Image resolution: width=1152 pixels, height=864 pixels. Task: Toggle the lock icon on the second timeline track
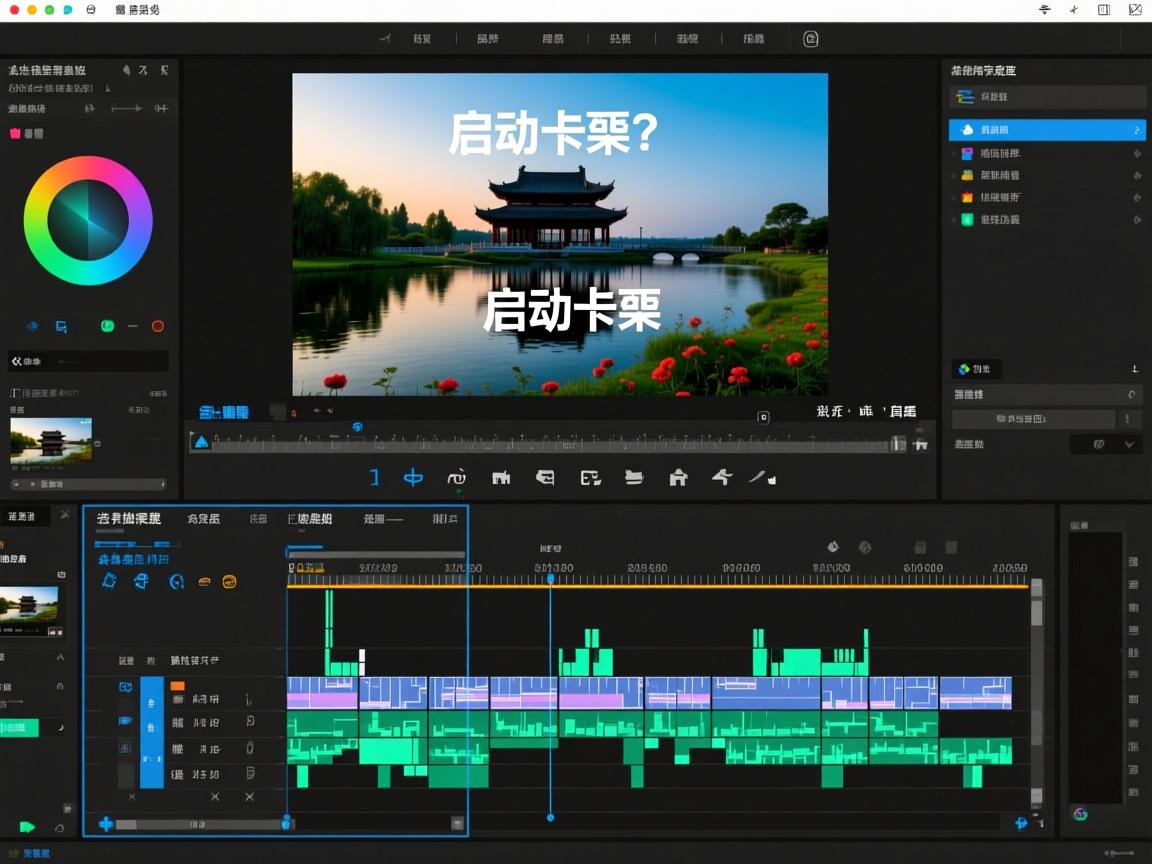[x=250, y=722]
